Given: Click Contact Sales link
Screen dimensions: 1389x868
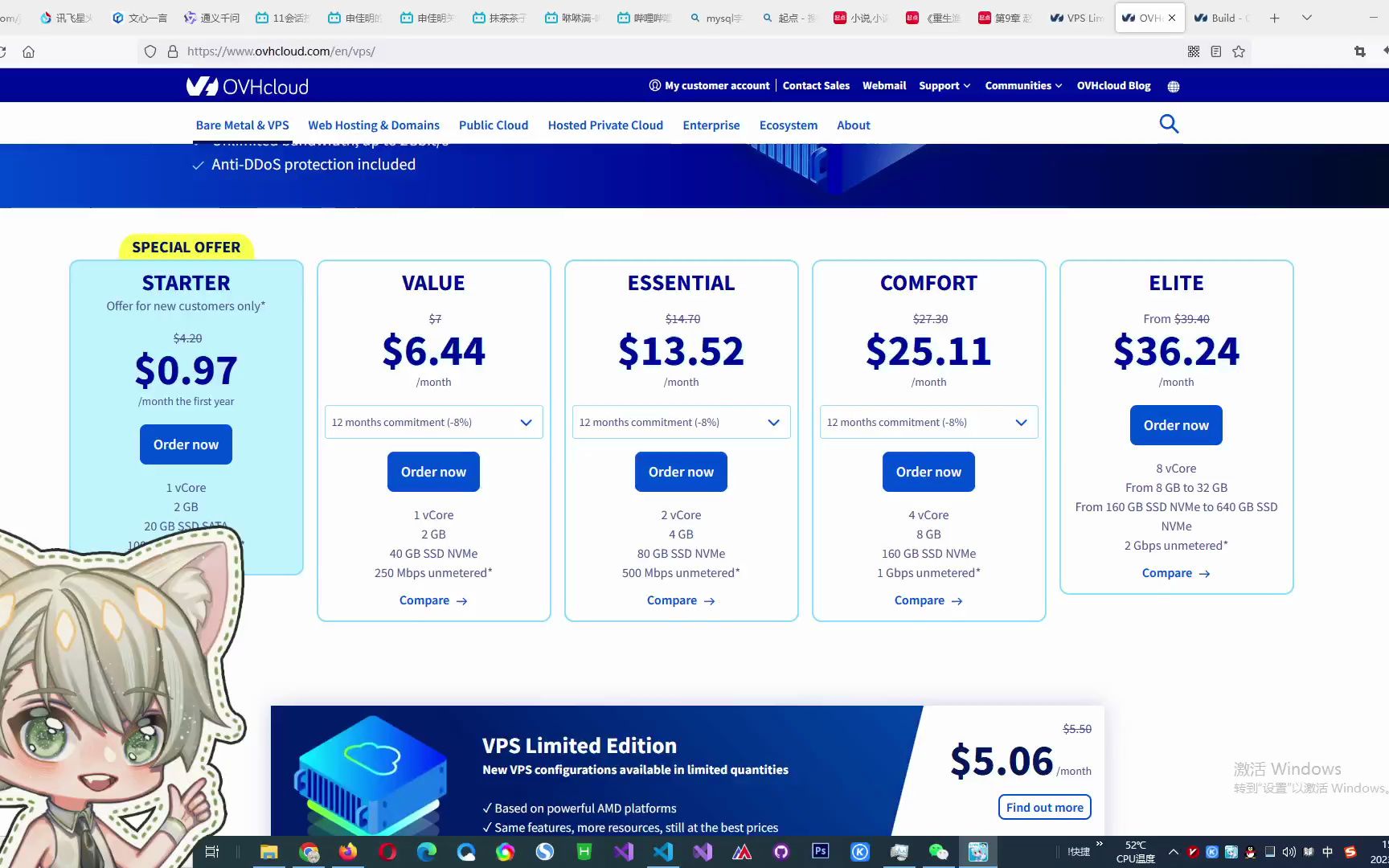Looking at the screenshot, I should click(816, 85).
